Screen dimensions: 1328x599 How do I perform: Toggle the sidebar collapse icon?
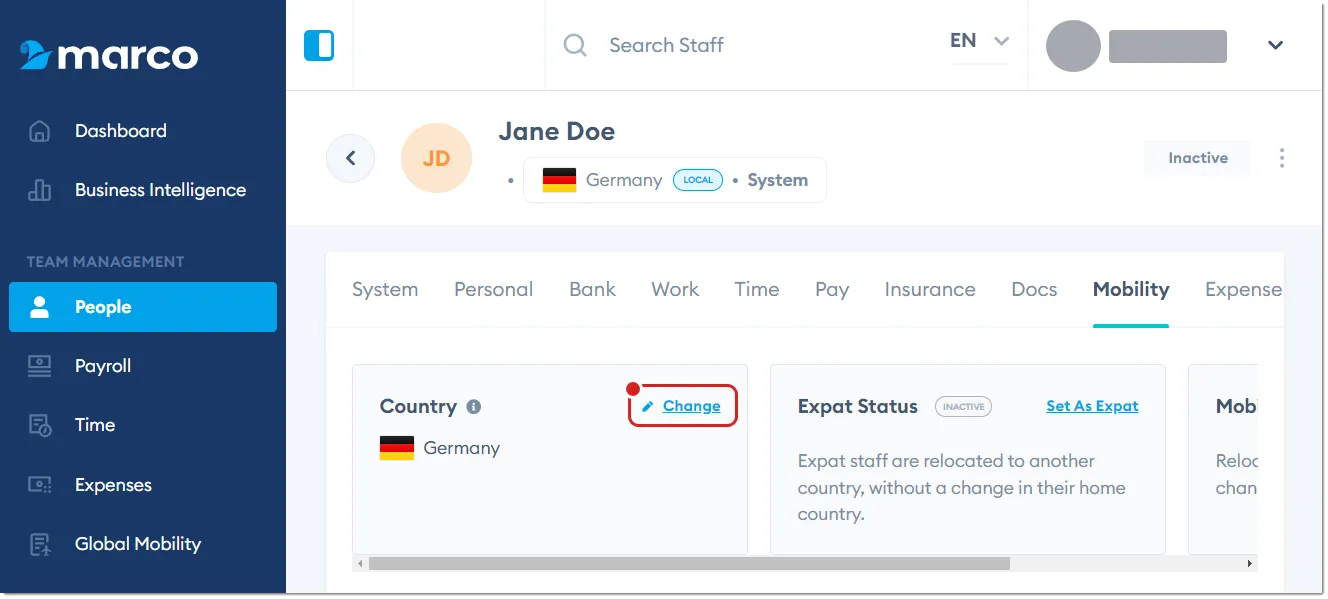[319, 45]
